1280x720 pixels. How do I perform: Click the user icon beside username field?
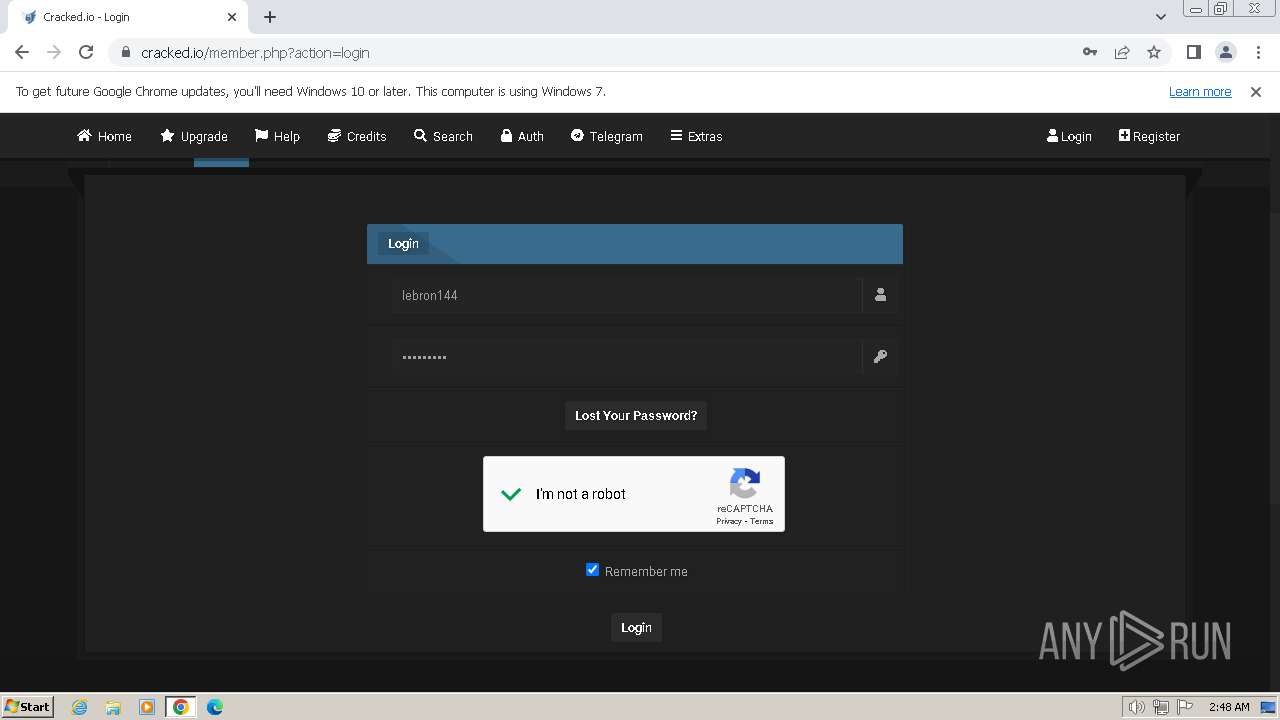(880, 295)
